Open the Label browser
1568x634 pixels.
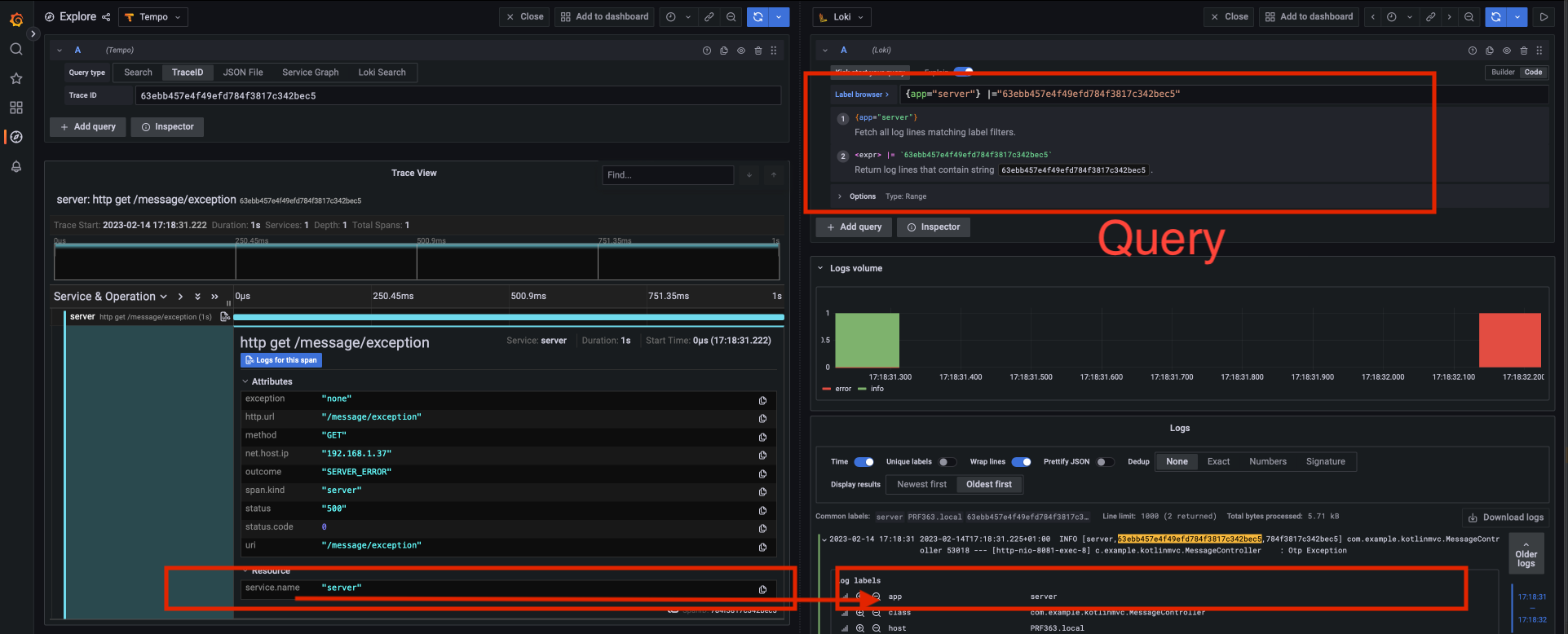[862, 95]
